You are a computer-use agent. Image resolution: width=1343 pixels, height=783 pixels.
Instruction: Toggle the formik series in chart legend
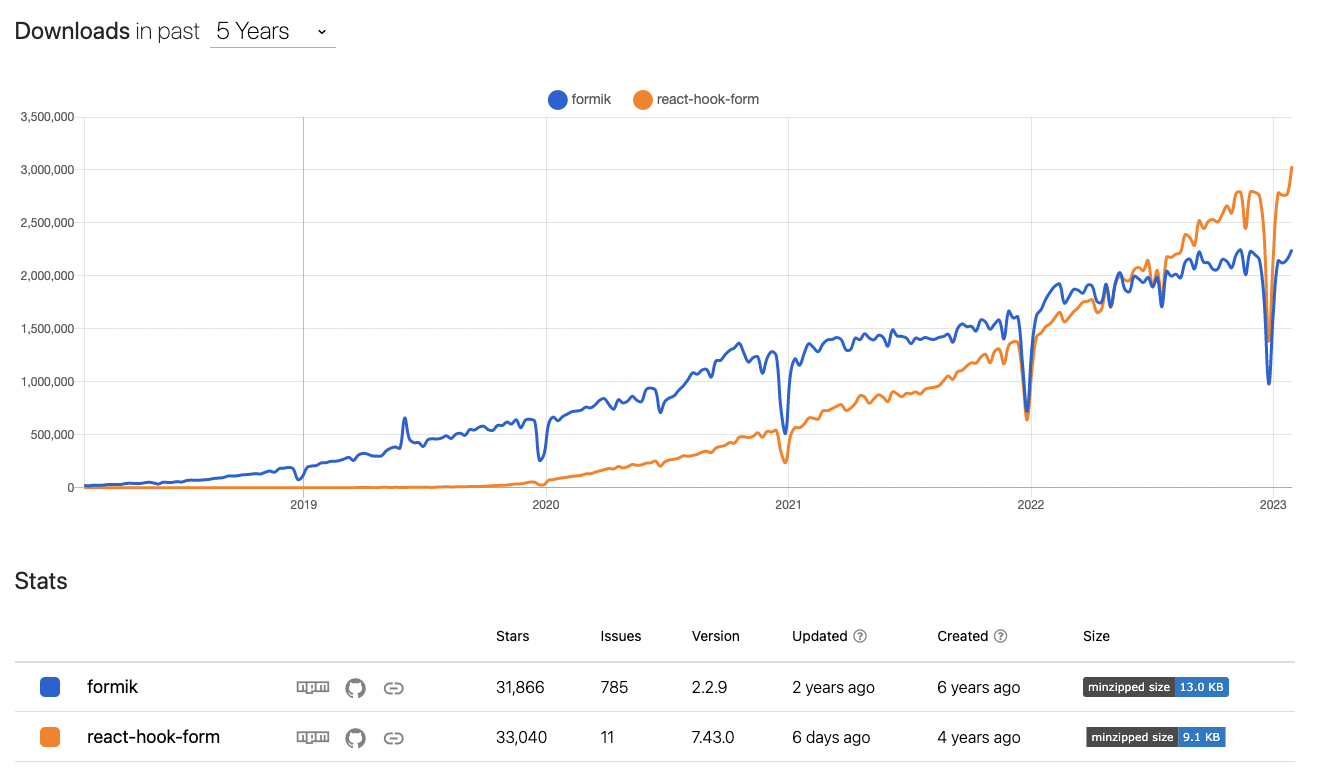coord(579,99)
